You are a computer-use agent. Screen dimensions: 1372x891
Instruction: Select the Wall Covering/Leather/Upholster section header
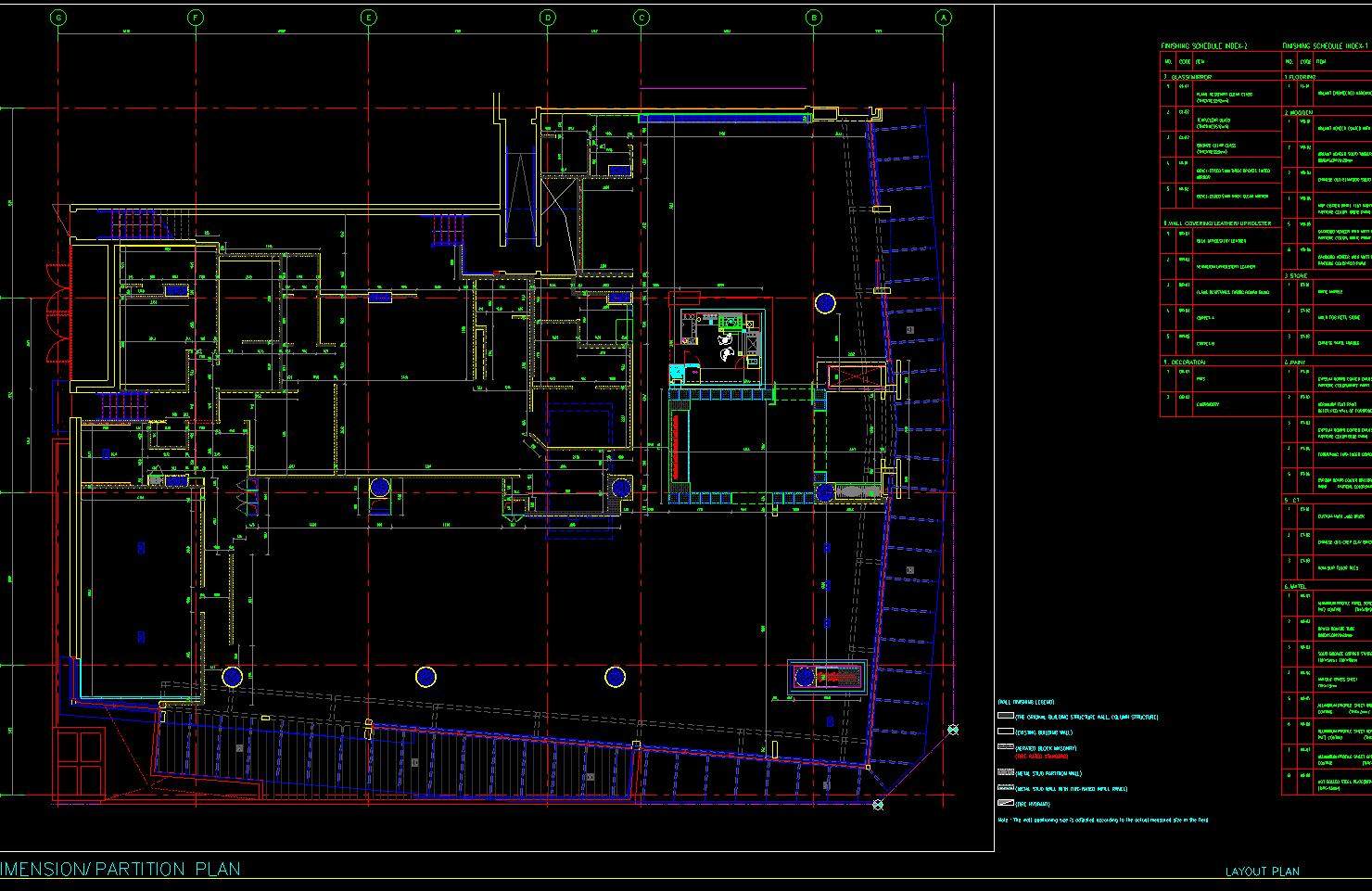click(x=1218, y=223)
